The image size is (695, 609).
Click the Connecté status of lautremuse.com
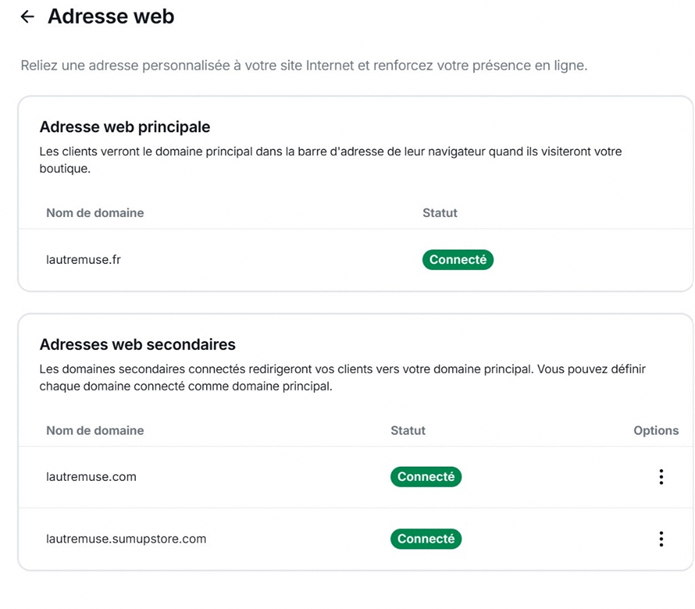(x=425, y=477)
